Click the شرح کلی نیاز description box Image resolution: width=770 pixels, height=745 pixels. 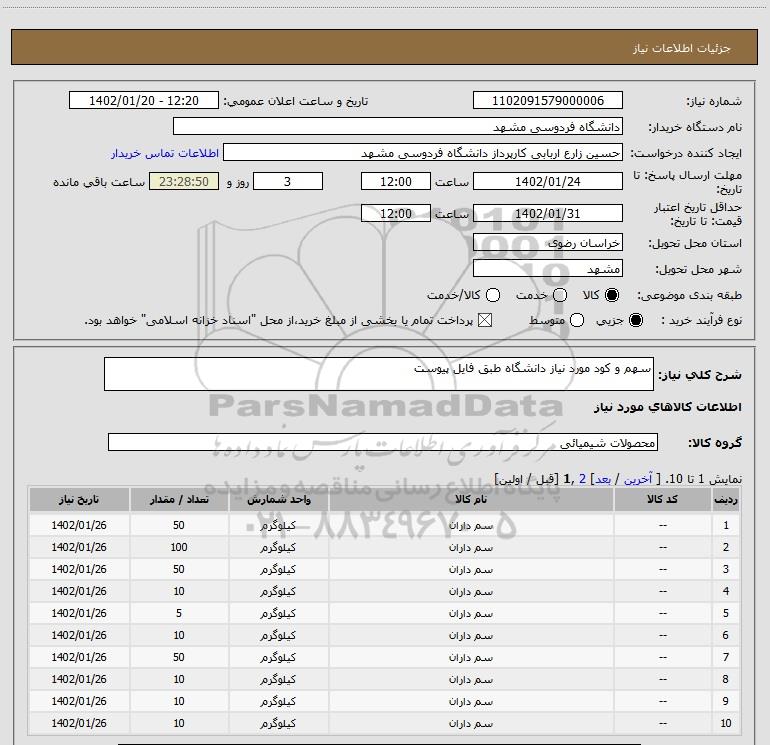(x=379, y=374)
